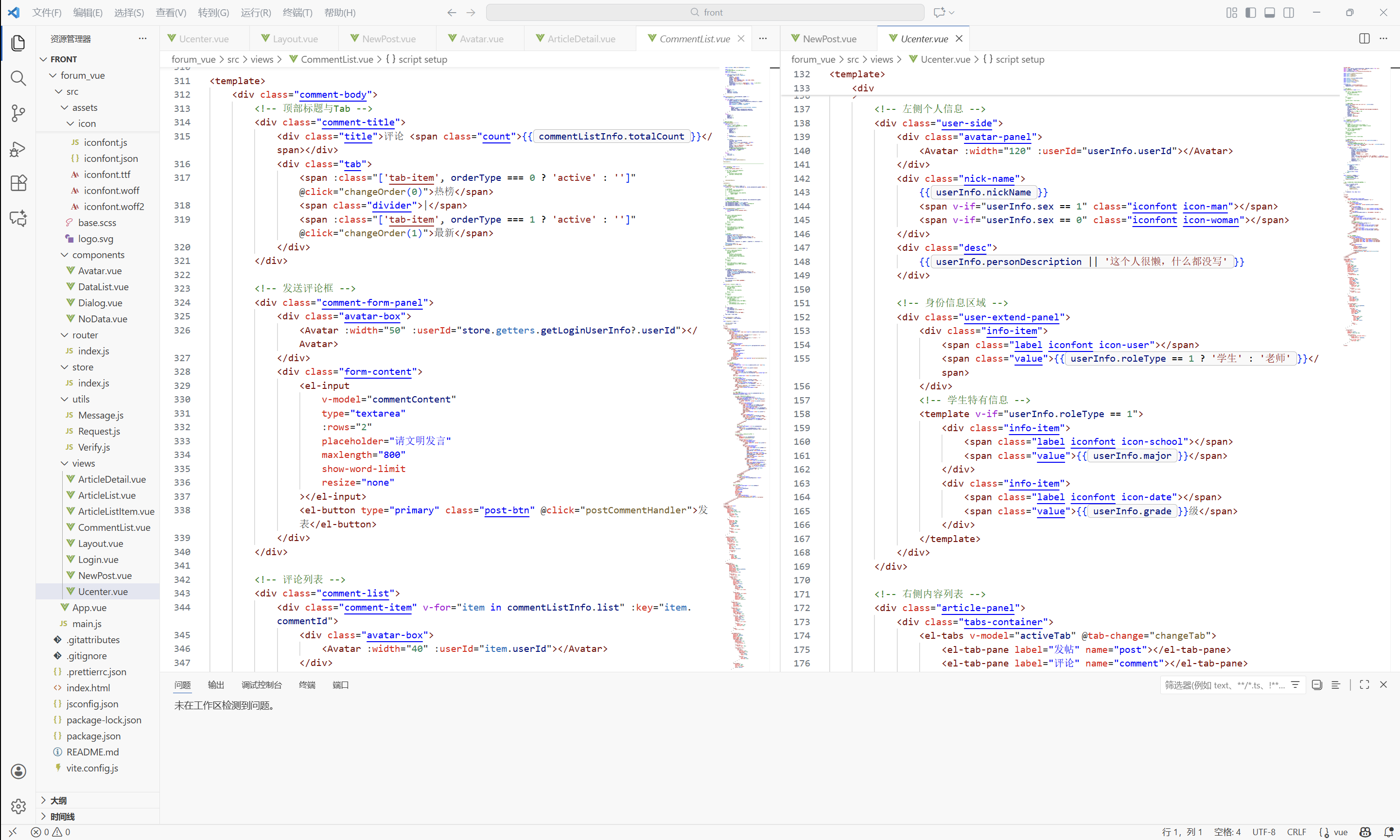Image resolution: width=1400 pixels, height=840 pixels.
Task: Click the Manage gear icon
Action: 18,806
